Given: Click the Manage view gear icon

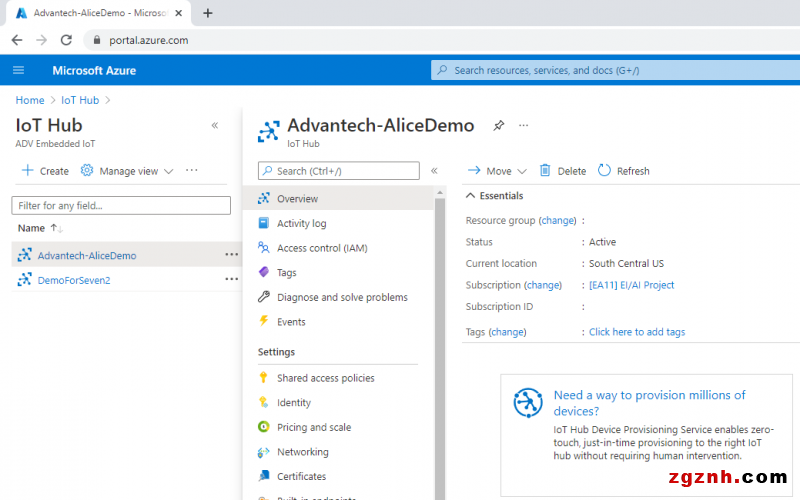Looking at the screenshot, I should click(87, 170).
